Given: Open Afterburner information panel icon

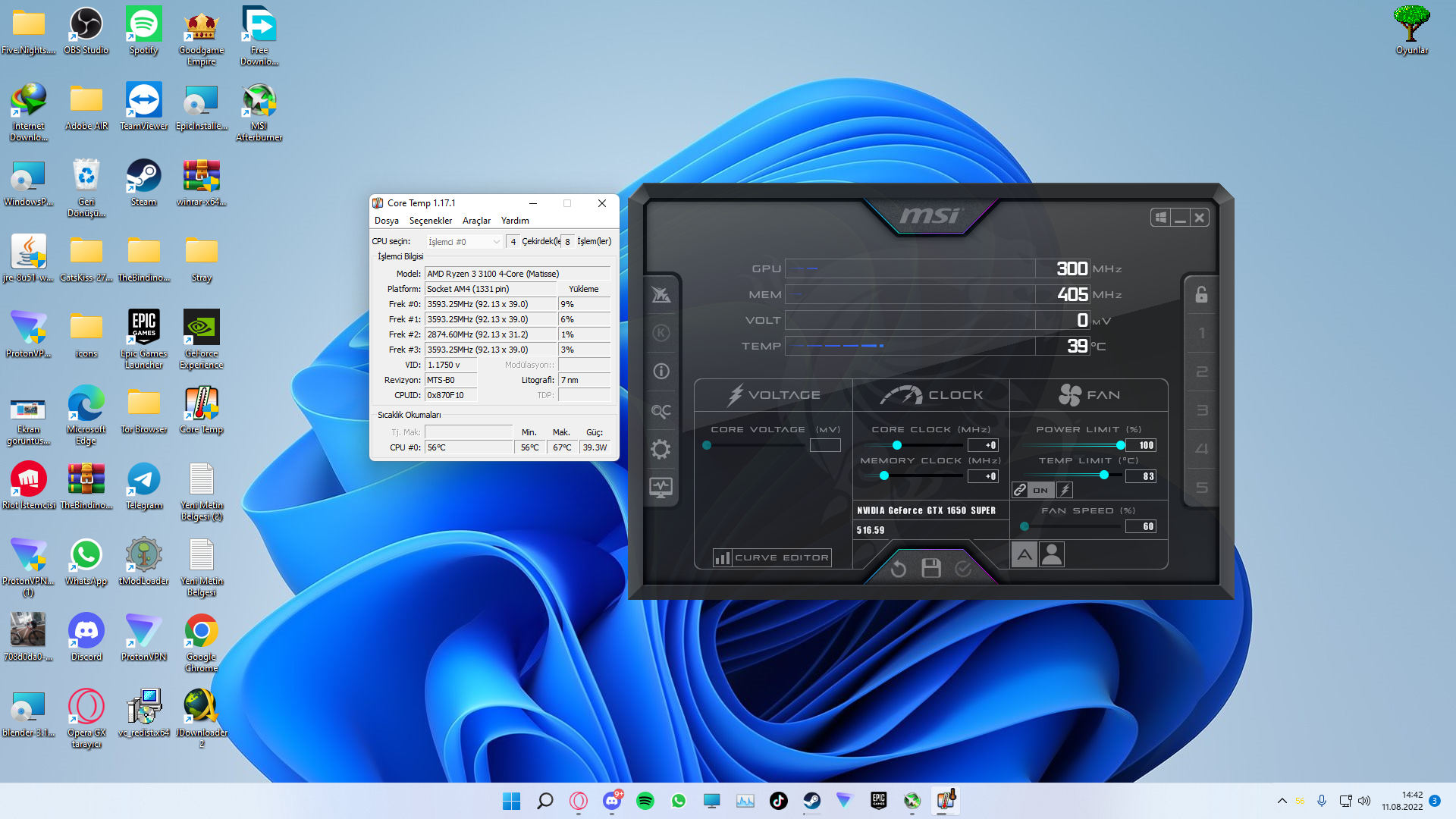Looking at the screenshot, I should (x=661, y=371).
